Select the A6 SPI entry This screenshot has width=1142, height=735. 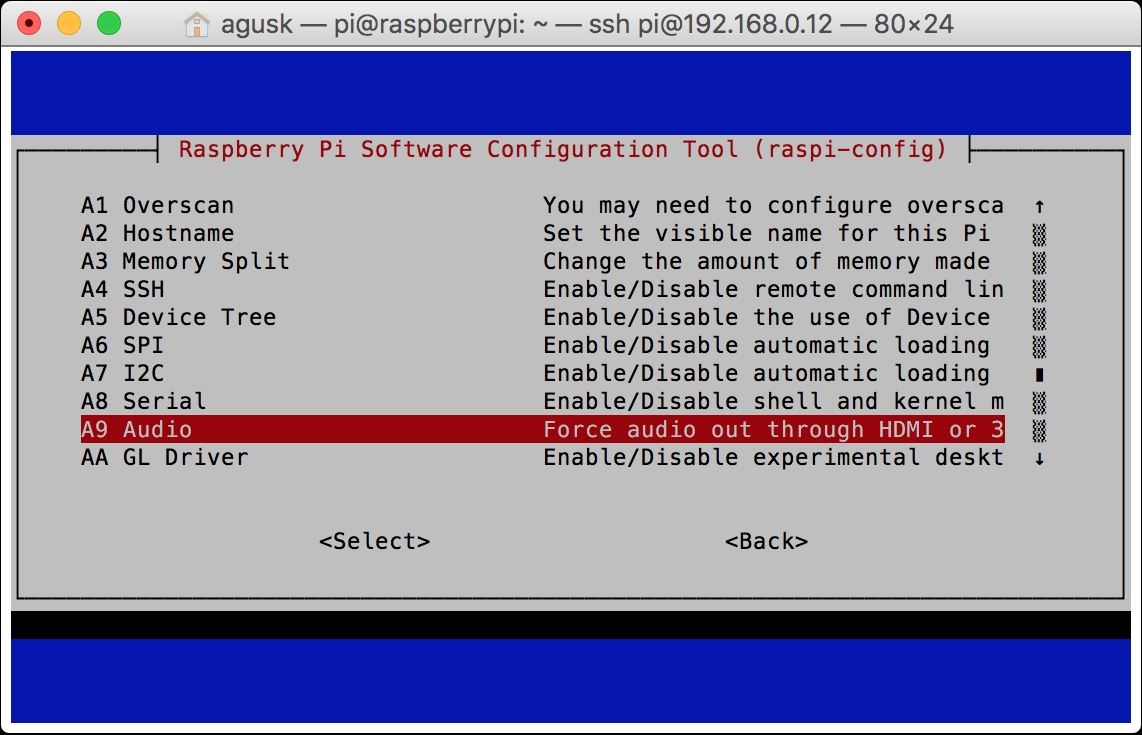[x=543, y=345]
